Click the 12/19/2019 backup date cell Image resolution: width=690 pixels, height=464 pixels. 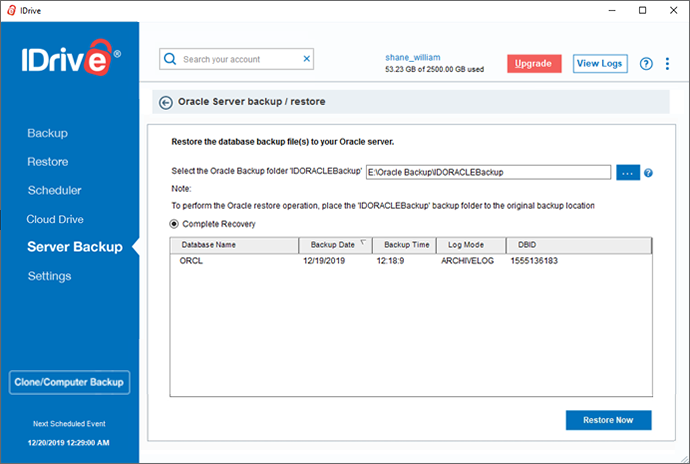click(x=324, y=261)
